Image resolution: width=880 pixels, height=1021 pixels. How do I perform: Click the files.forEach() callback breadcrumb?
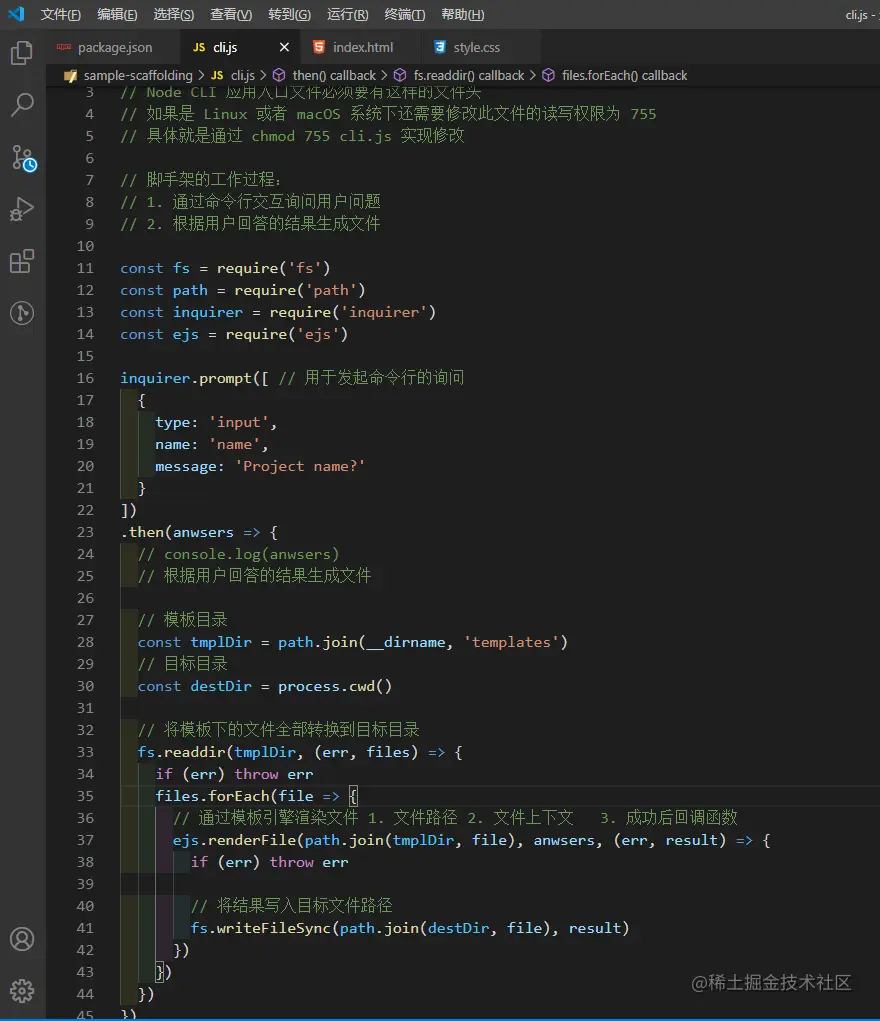click(615, 76)
